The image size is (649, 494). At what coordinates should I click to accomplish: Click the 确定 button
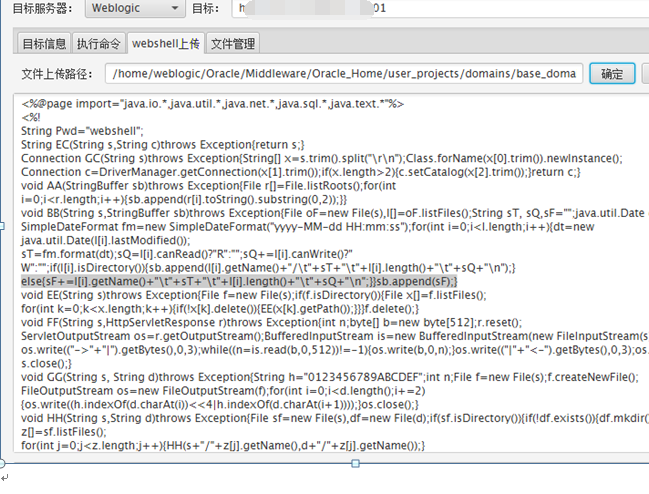[612, 74]
